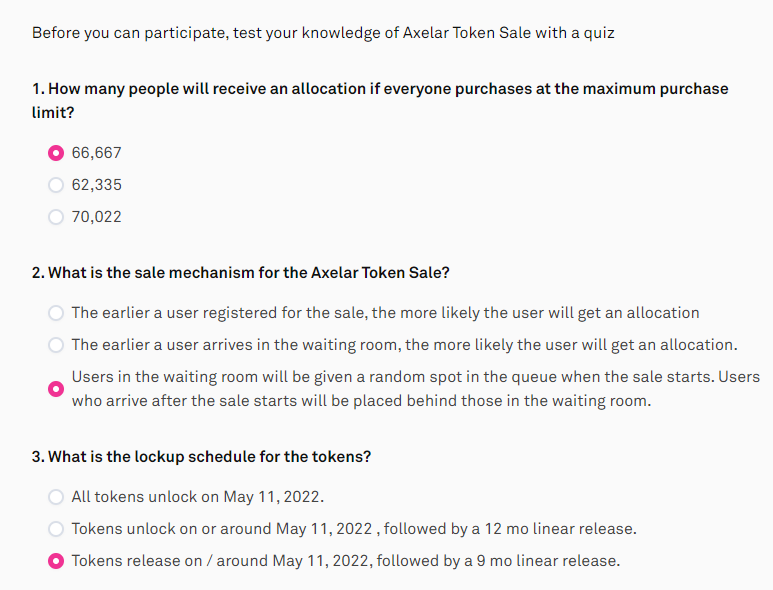Select the random spot in queue radio button
The height and width of the screenshot is (590, 773).
(56, 389)
